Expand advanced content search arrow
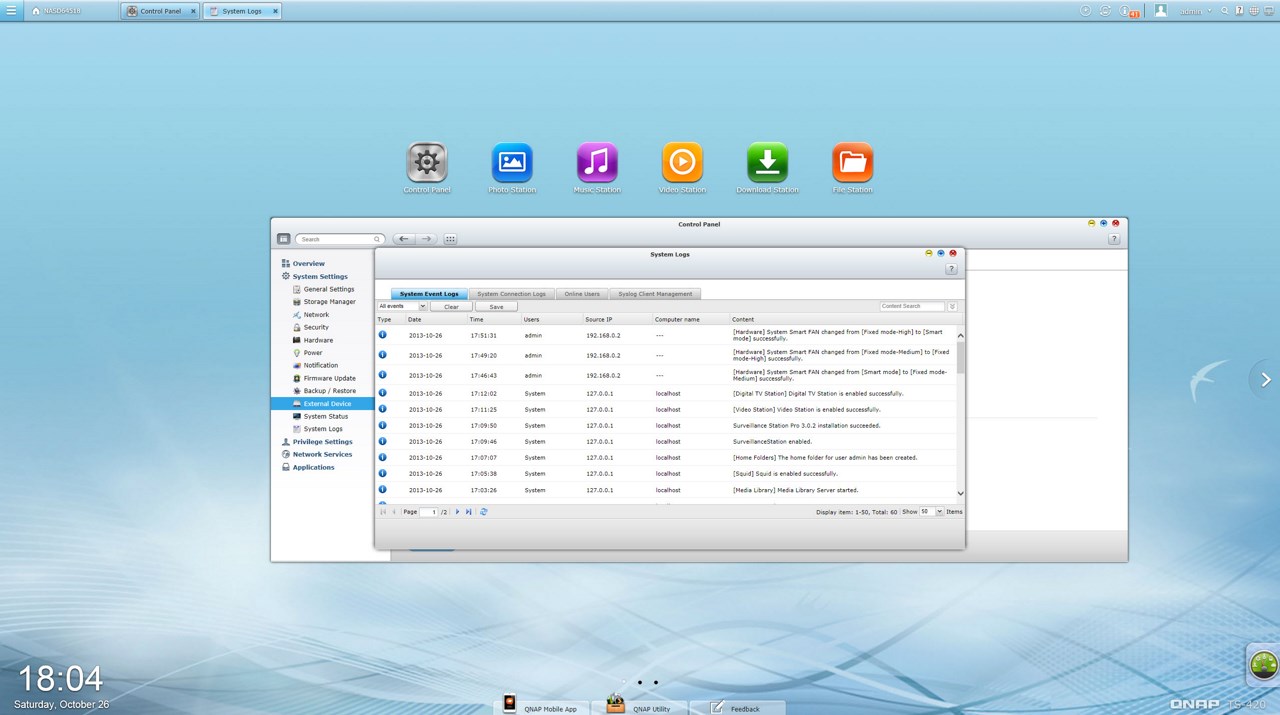1280x715 pixels. click(952, 307)
